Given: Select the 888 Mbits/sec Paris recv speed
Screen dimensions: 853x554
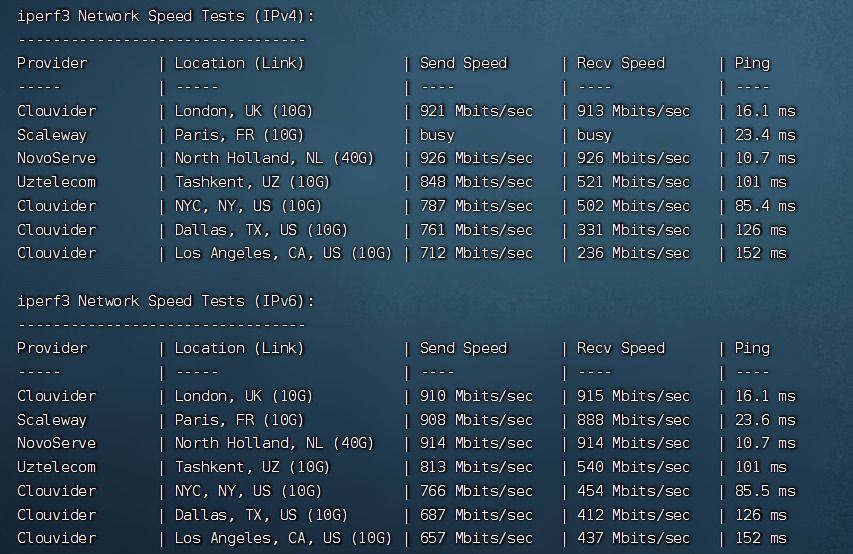Looking at the screenshot, I should [633, 420].
